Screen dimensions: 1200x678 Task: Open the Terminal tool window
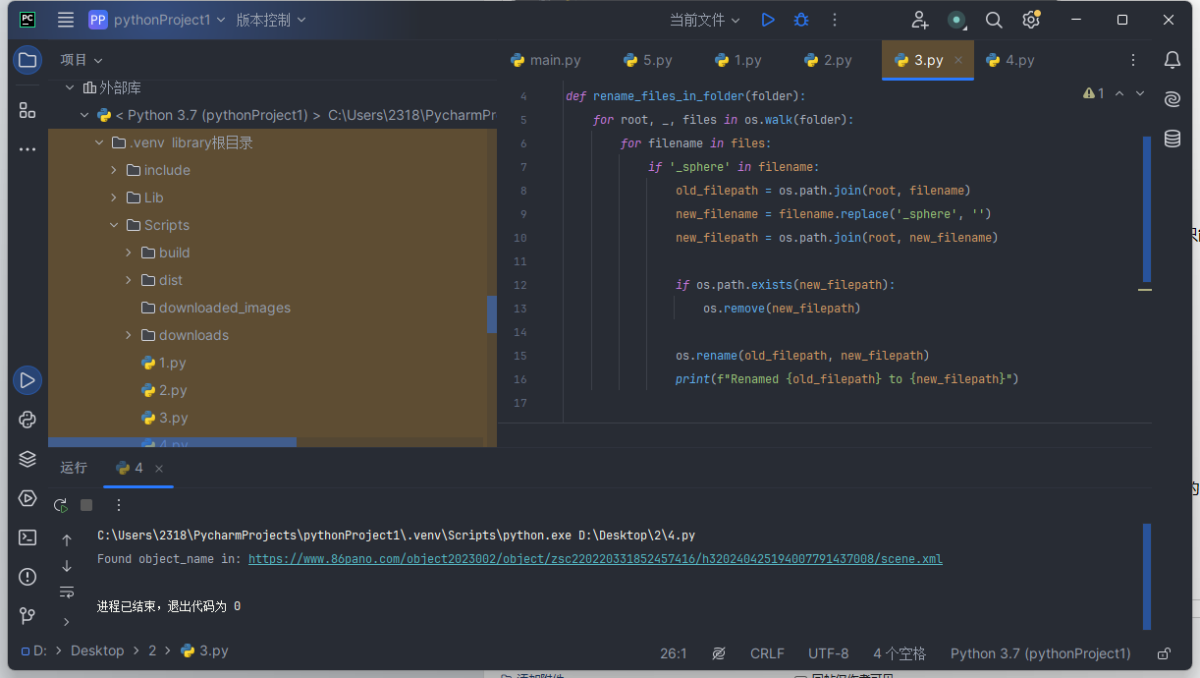pyautogui.click(x=27, y=537)
